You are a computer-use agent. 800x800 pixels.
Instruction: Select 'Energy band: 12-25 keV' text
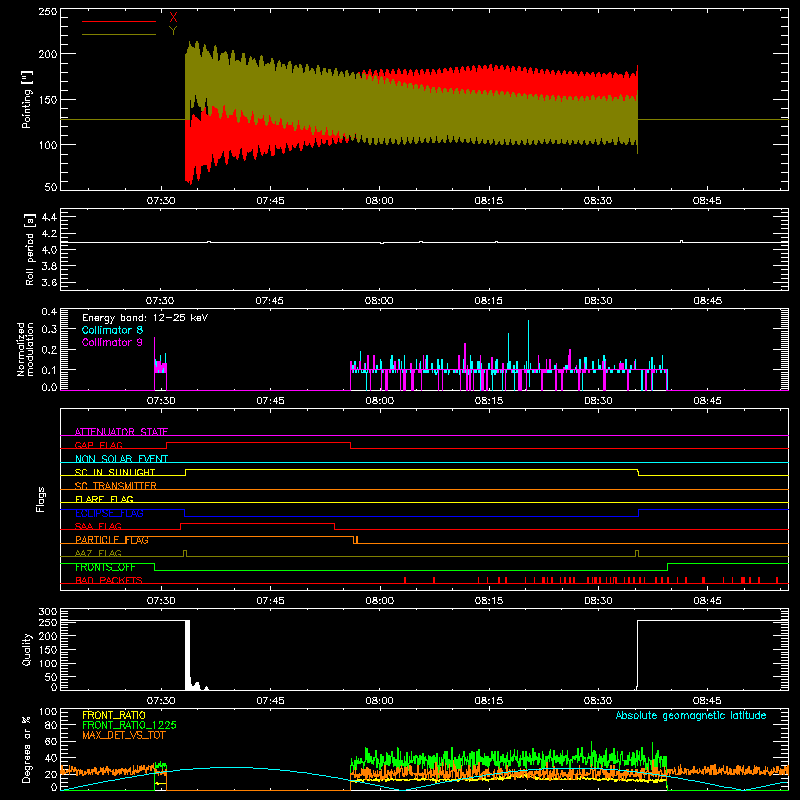pyautogui.click(x=145, y=318)
